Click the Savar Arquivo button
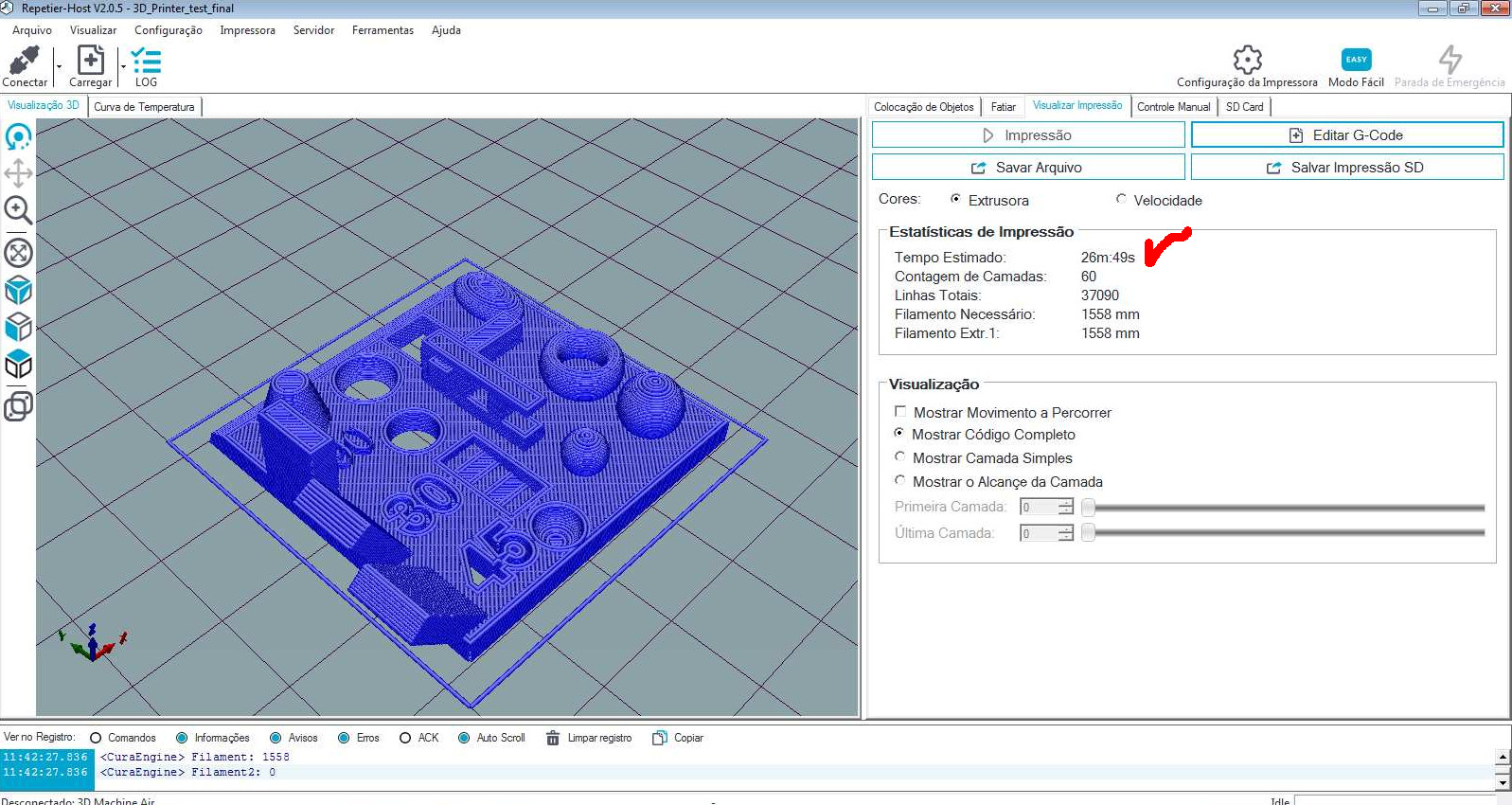Viewport: 1512px width, 805px height. pyautogui.click(x=1028, y=168)
